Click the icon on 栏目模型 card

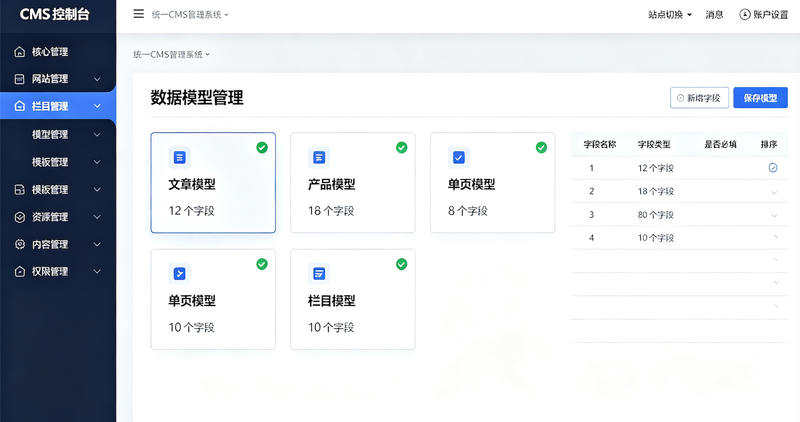319,274
